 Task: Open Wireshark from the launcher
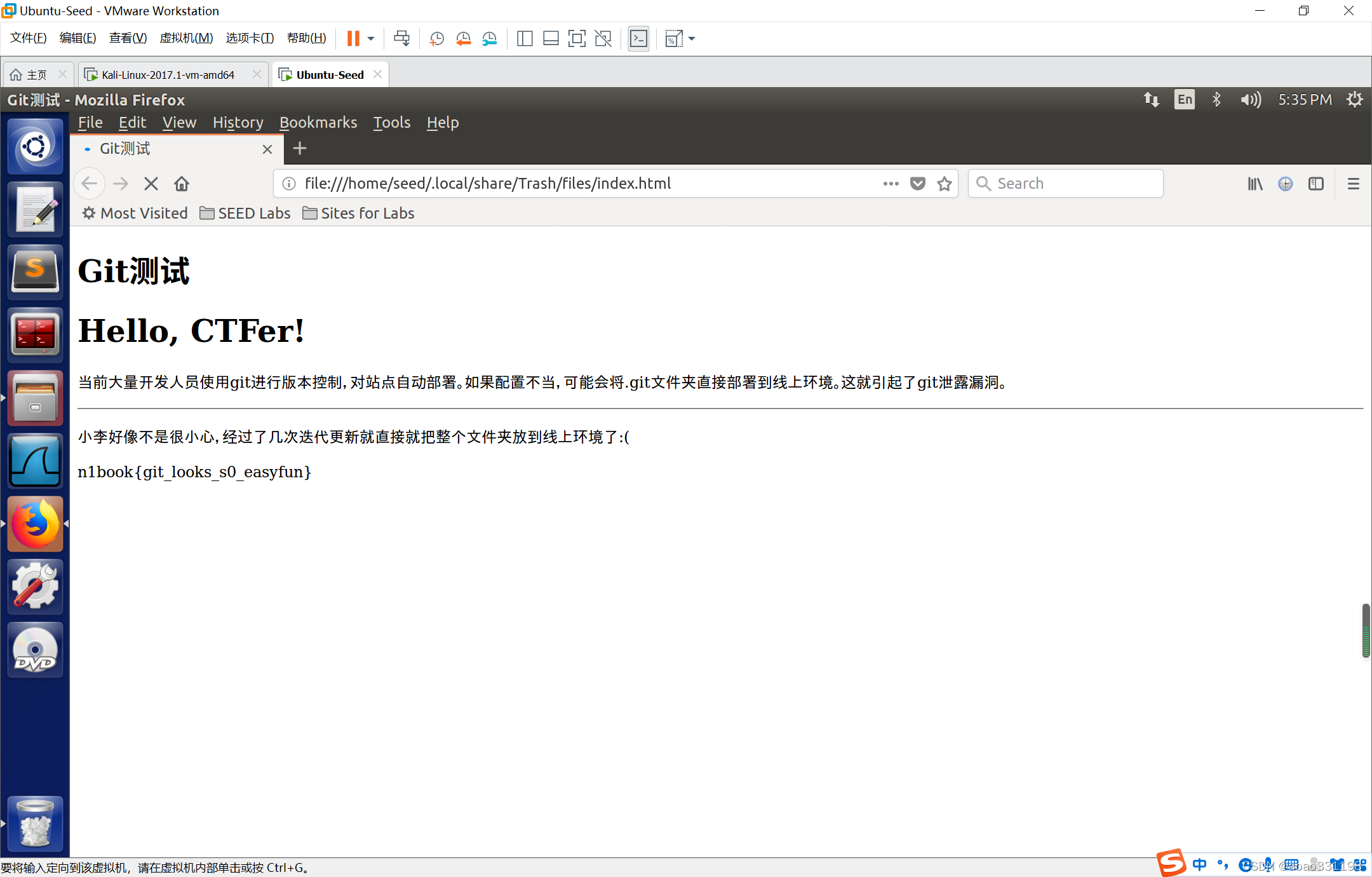35,461
